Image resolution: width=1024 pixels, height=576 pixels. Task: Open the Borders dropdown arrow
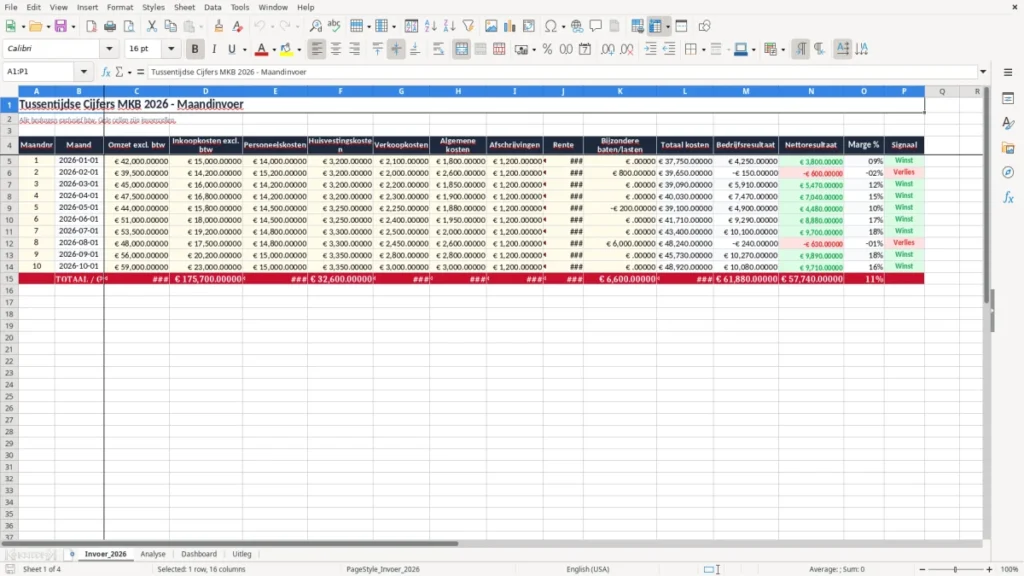tap(703, 50)
